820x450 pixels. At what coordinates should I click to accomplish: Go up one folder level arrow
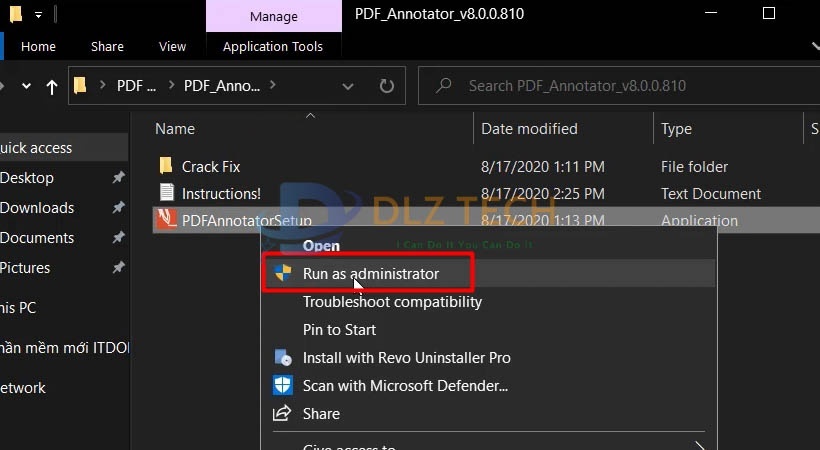[x=51, y=87]
